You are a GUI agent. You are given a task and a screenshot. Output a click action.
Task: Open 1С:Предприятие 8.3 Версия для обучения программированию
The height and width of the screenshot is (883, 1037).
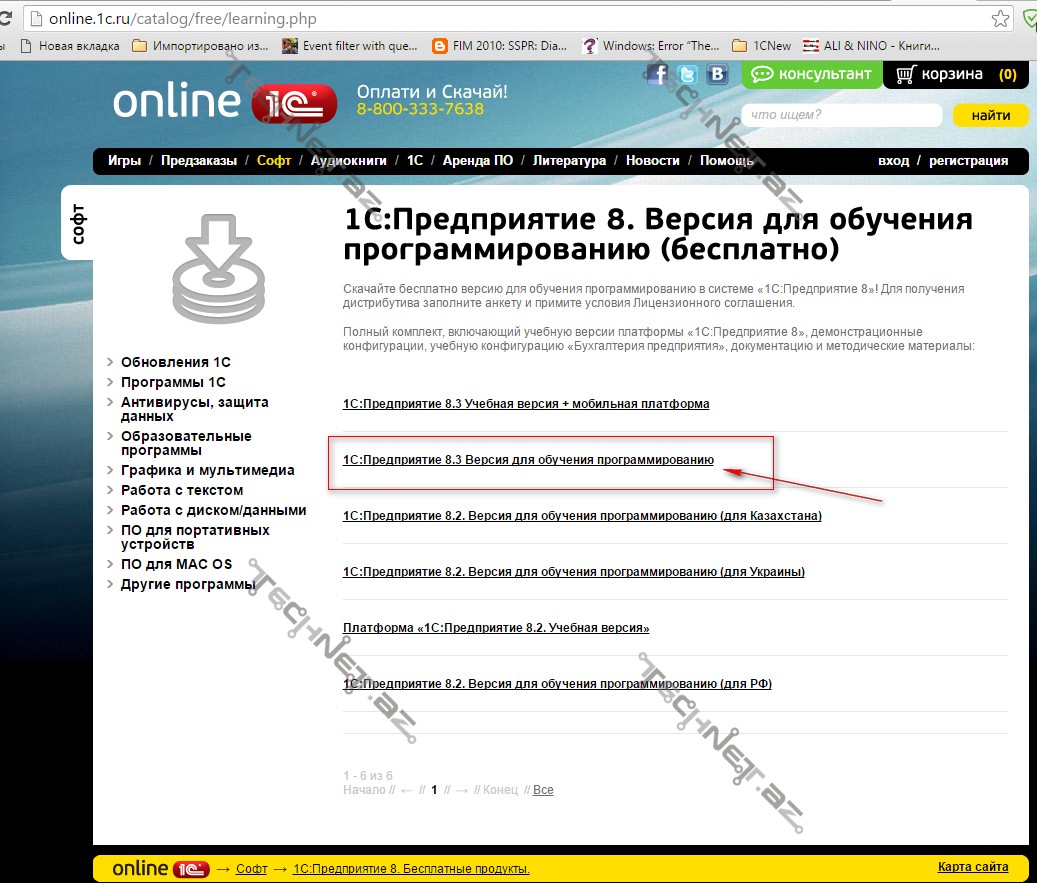tap(528, 460)
